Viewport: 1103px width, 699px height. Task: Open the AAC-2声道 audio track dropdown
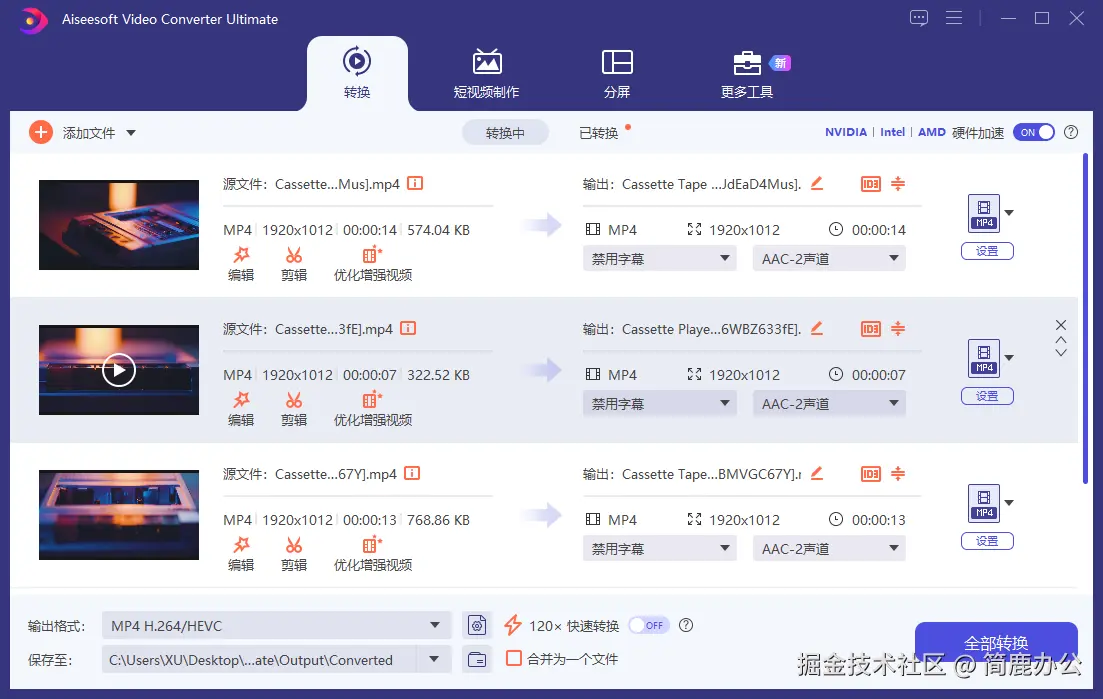point(828,258)
